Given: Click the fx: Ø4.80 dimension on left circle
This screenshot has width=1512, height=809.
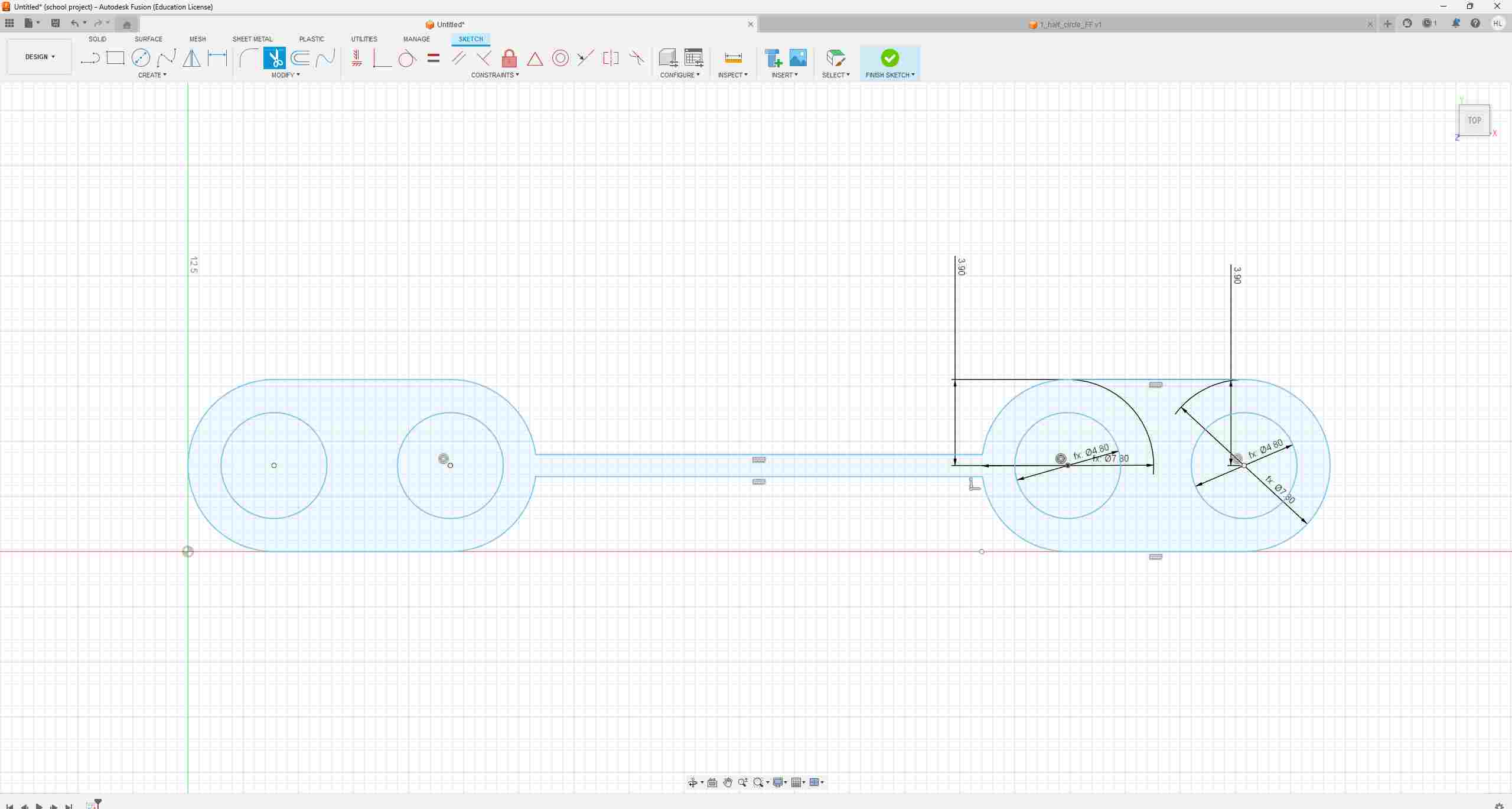Looking at the screenshot, I should click(1091, 451).
